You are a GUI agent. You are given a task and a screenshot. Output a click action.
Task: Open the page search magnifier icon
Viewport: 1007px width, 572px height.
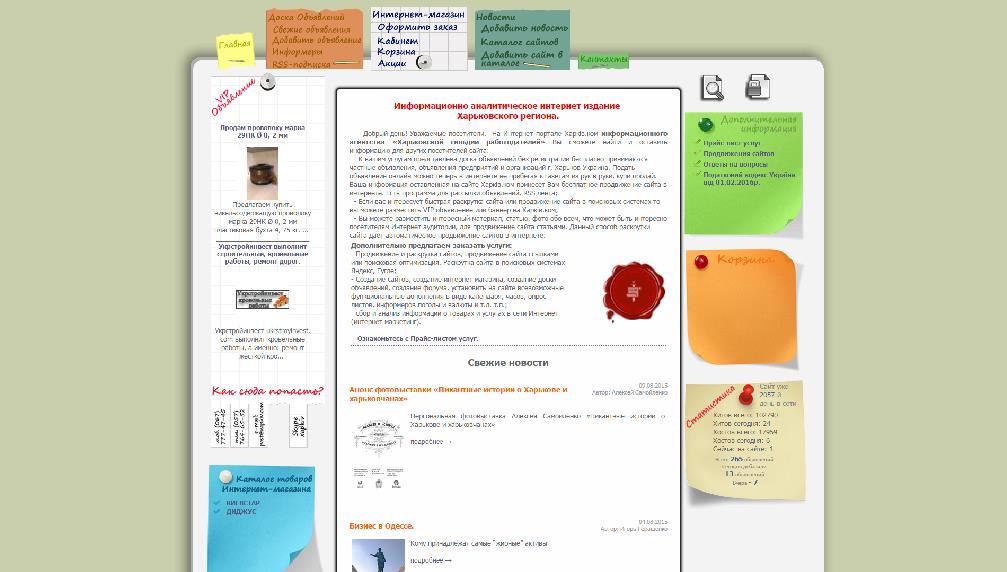[x=712, y=87]
